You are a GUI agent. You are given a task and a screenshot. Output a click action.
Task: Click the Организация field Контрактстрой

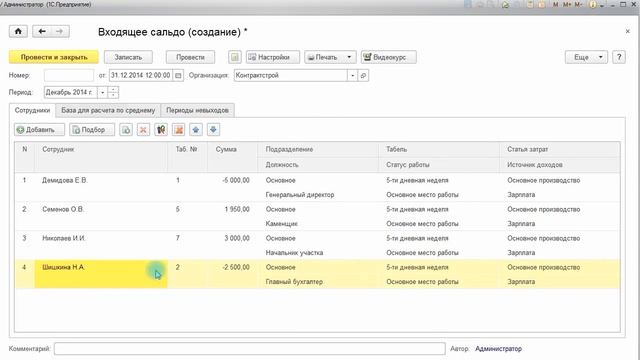pos(291,76)
